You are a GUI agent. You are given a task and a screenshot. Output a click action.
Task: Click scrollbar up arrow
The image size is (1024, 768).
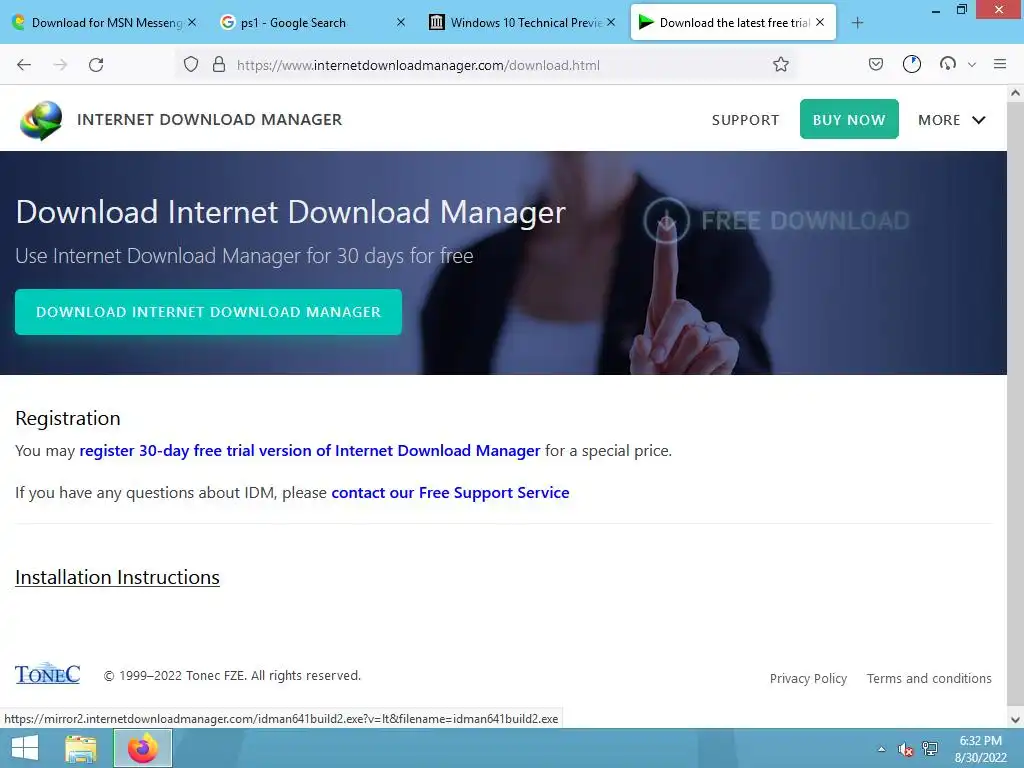(1015, 93)
